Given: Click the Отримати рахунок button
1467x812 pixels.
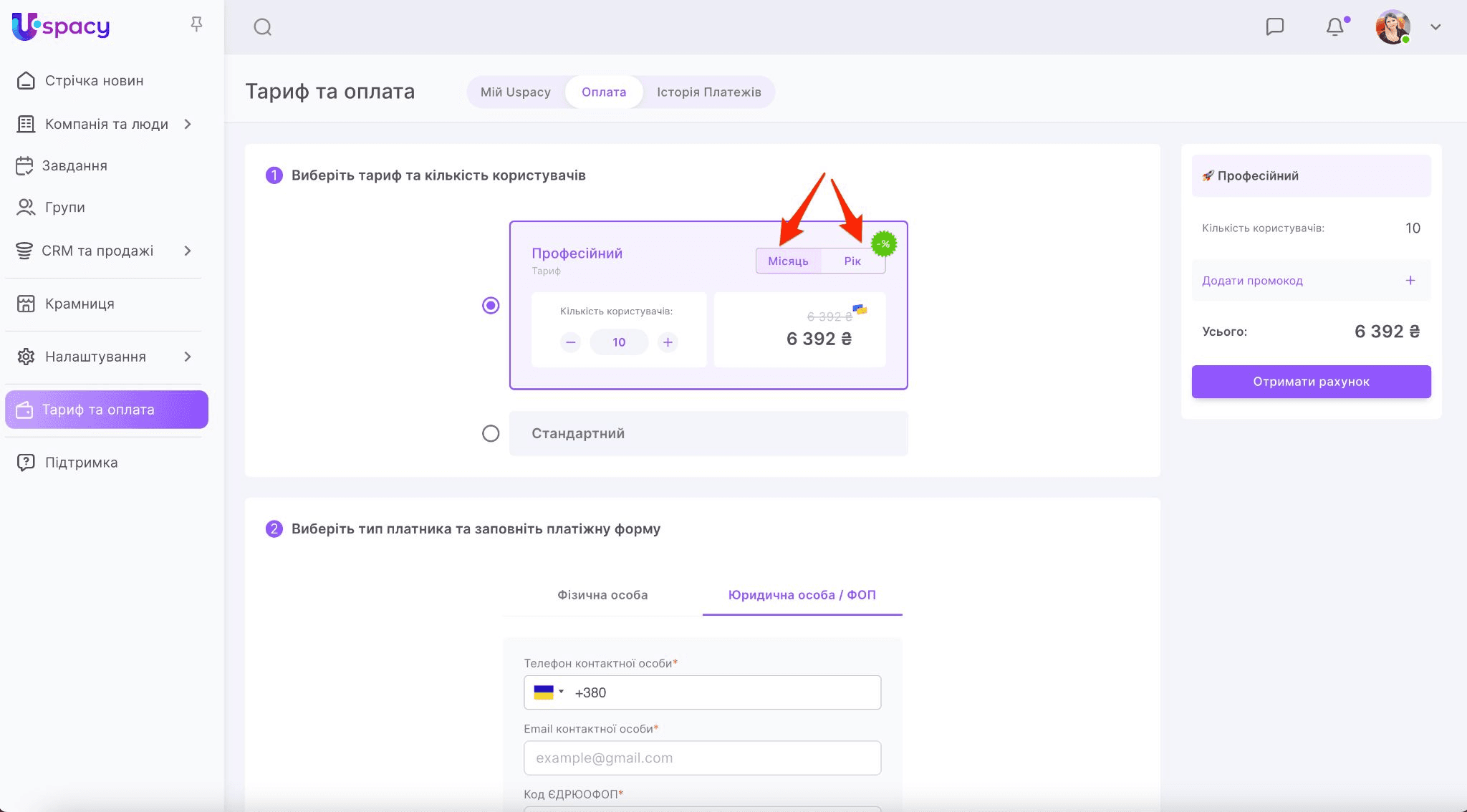Looking at the screenshot, I should (x=1311, y=382).
